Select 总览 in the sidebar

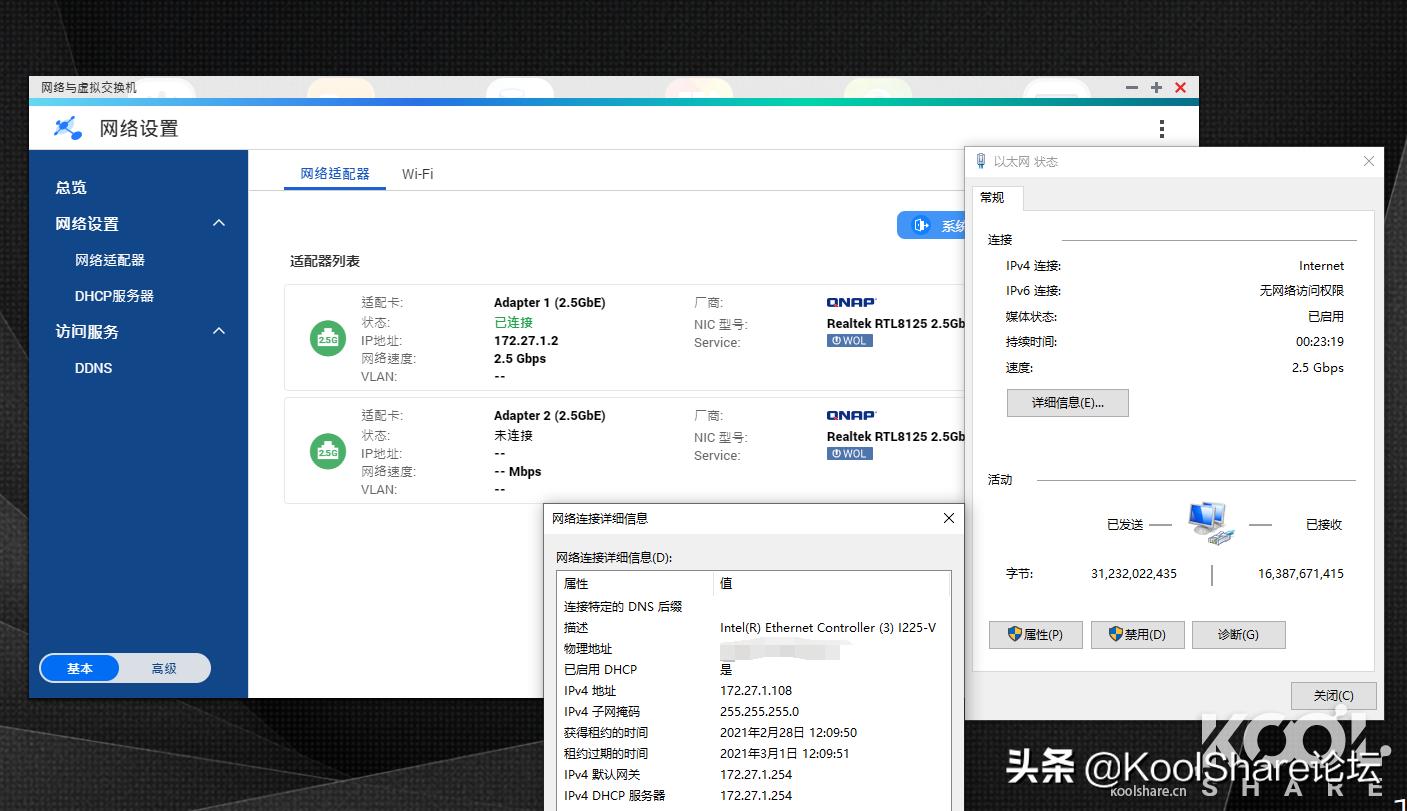pos(70,187)
